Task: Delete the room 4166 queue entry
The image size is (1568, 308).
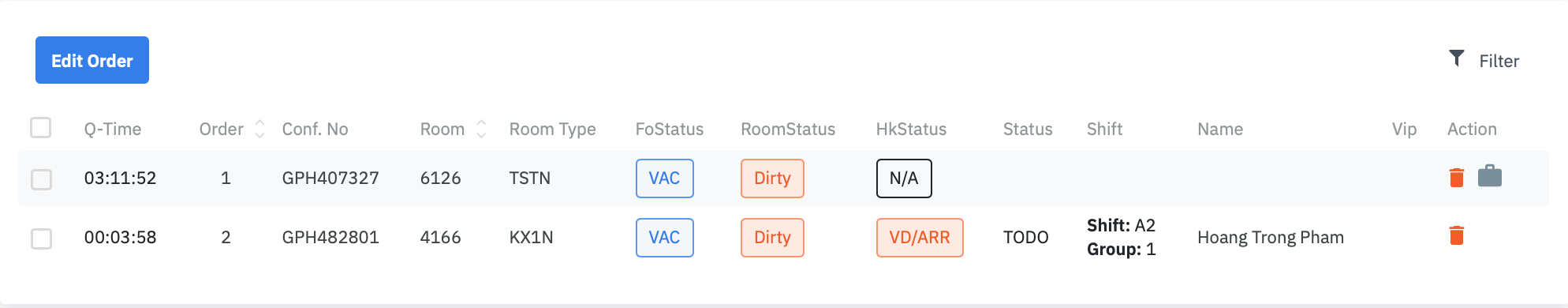Action: (1457, 235)
